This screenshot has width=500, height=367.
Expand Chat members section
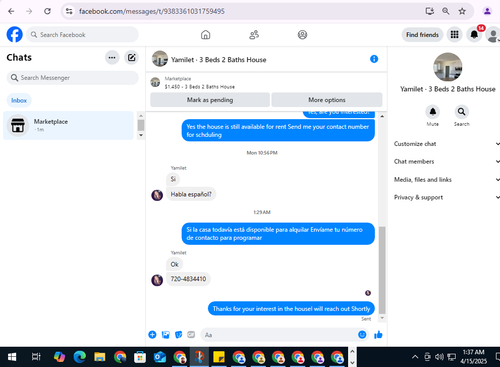pos(447,161)
